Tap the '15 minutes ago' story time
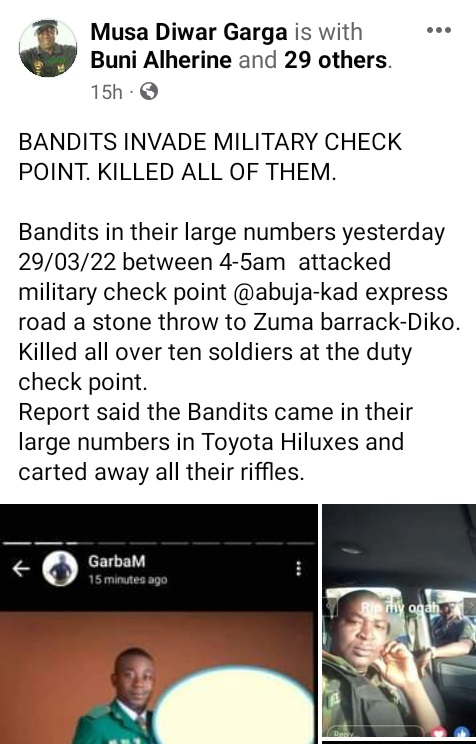The width and height of the screenshot is (476, 744). pyautogui.click(x=128, y=580)
